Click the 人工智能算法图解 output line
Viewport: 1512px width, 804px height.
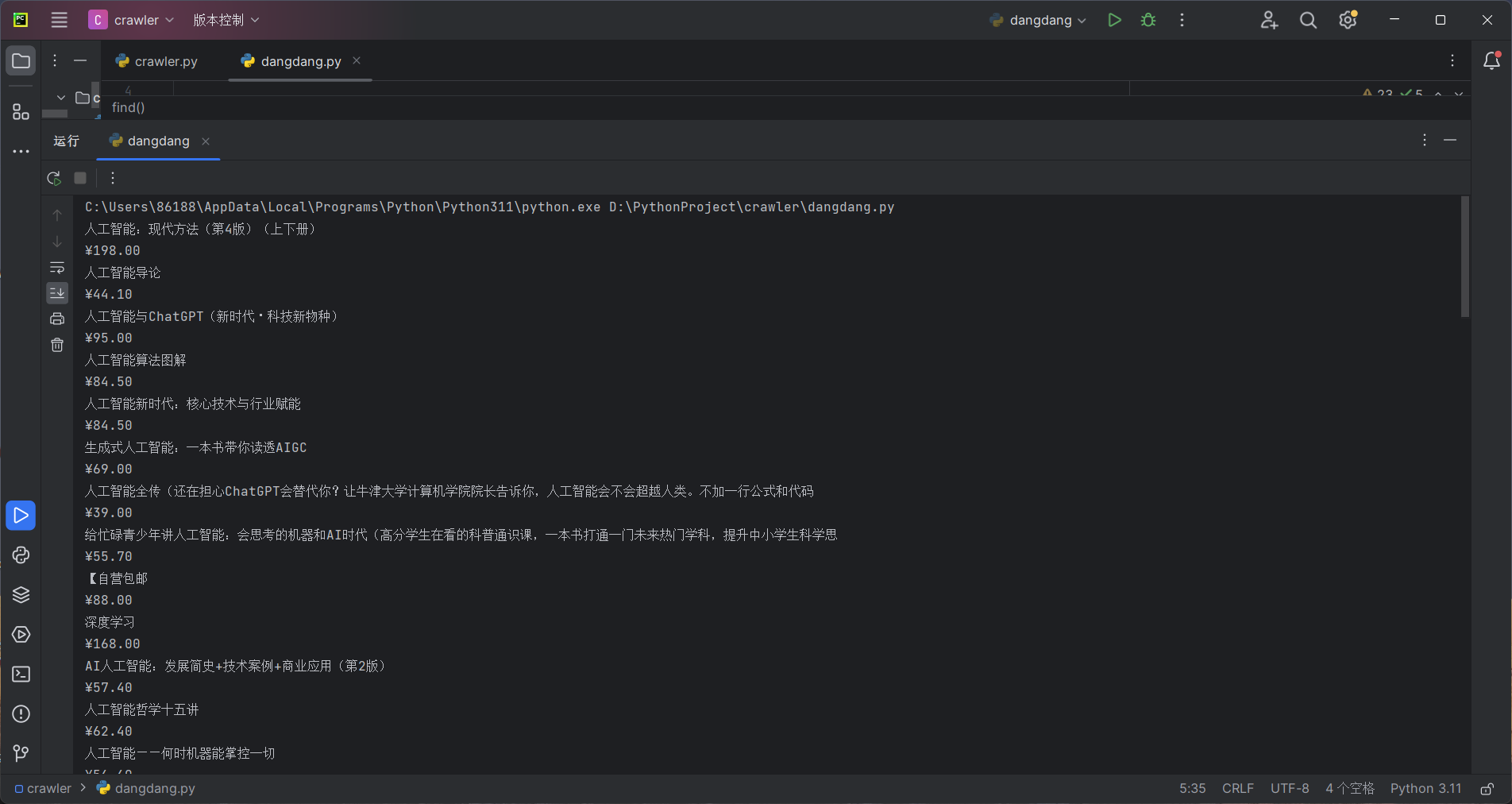pos(136,360)
